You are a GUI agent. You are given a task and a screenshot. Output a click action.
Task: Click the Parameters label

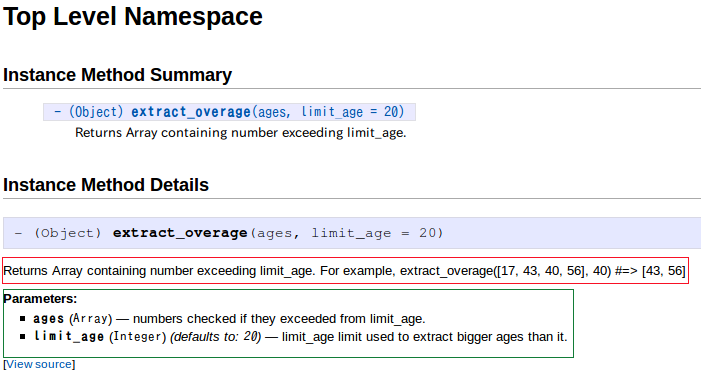pos(40,299)
